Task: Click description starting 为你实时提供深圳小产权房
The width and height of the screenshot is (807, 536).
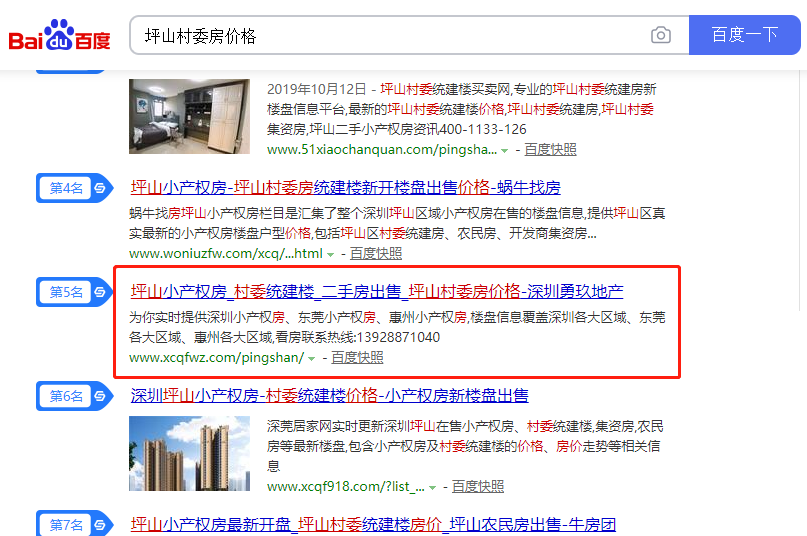Action: pos(397,327)
